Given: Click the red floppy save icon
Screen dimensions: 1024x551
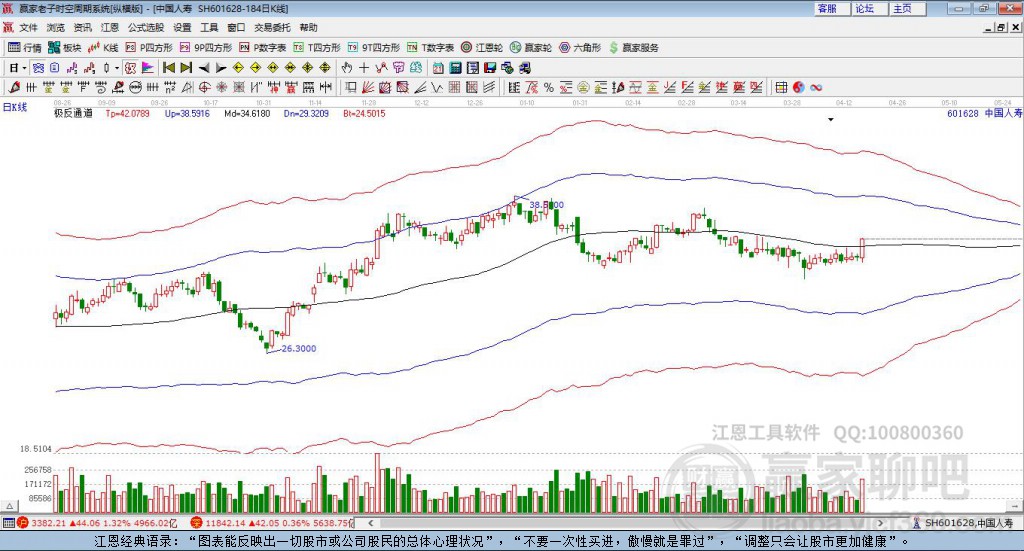Looking at the screenshot, I should coord(490,68).
